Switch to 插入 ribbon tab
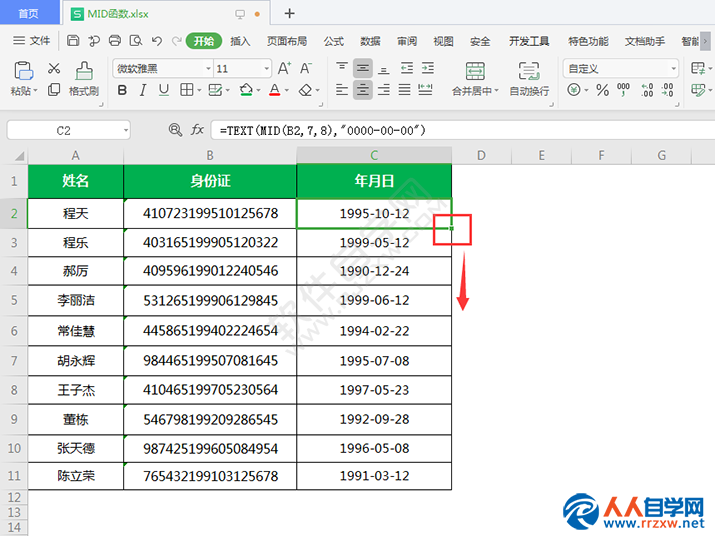 tap(240, 42)
